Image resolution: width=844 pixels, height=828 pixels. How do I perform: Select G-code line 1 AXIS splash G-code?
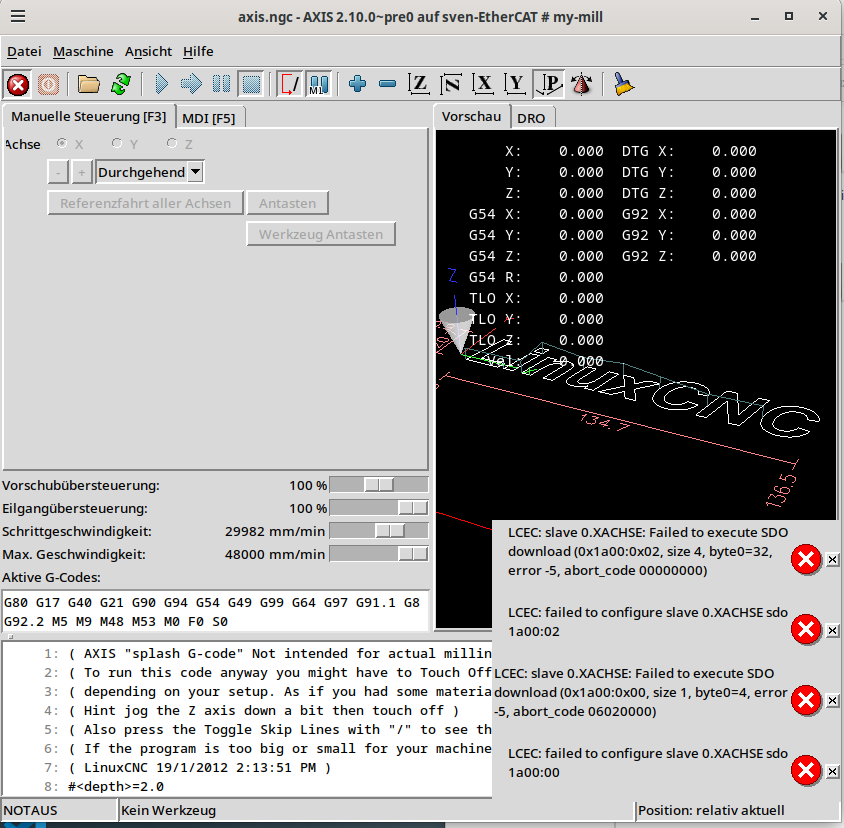point(247,654)
